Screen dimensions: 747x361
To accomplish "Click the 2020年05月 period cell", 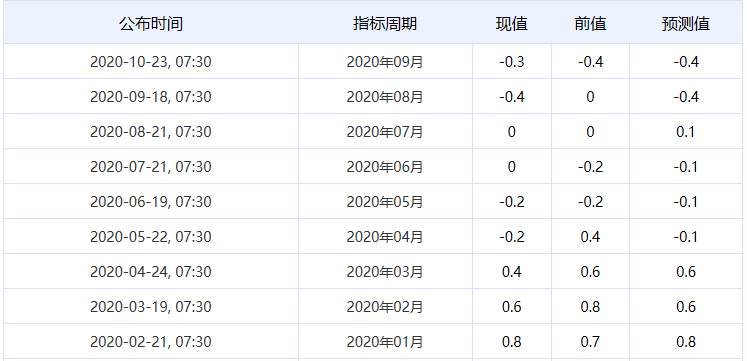I will [385, 201].
